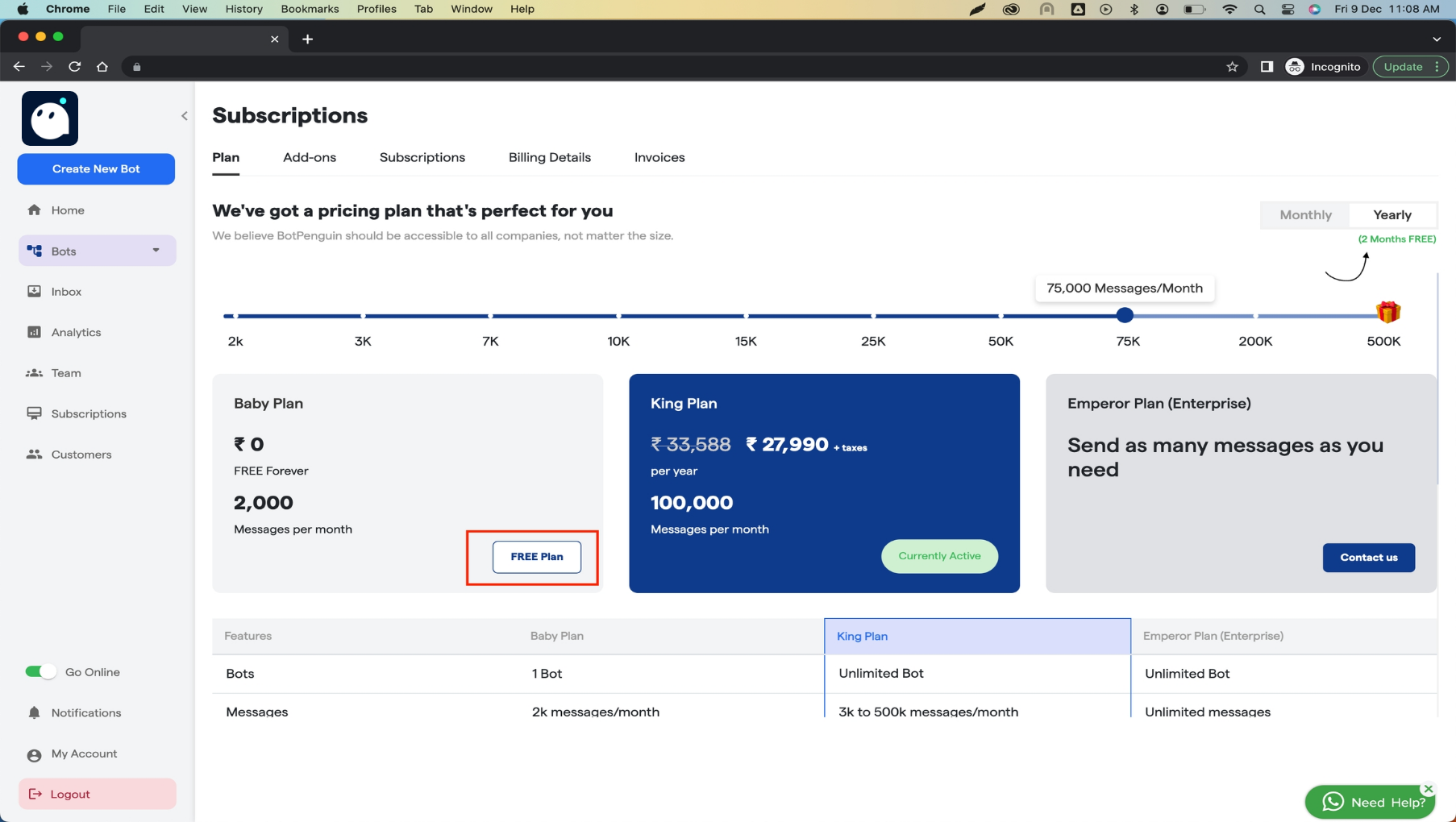This screenshot has width=1456, height=822.
Task: Click the Bots icon in sidebar
Action: 34,251
